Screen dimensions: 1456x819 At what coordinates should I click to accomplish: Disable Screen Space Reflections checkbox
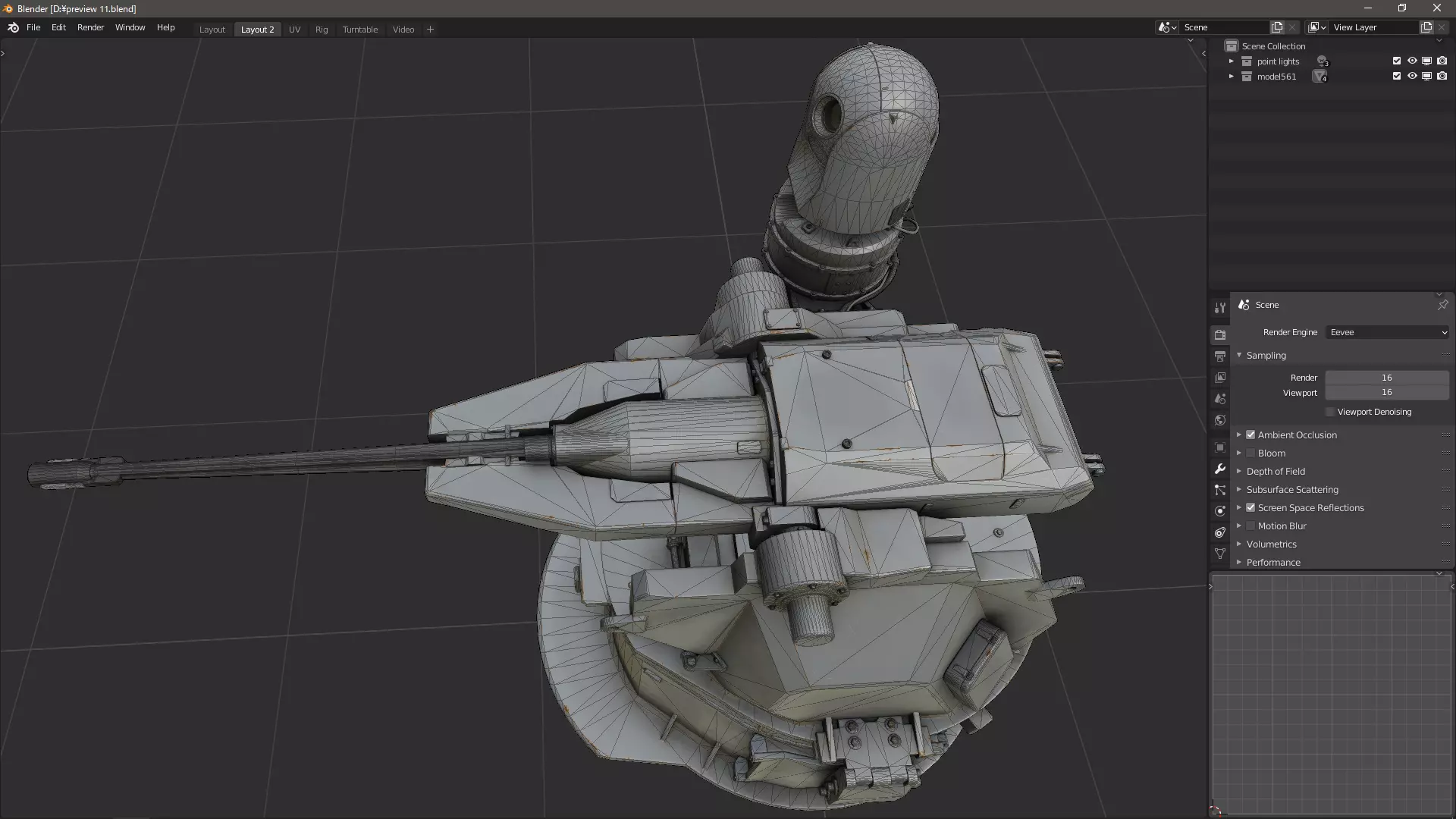pyautogui.click(x=1250, y=507)
